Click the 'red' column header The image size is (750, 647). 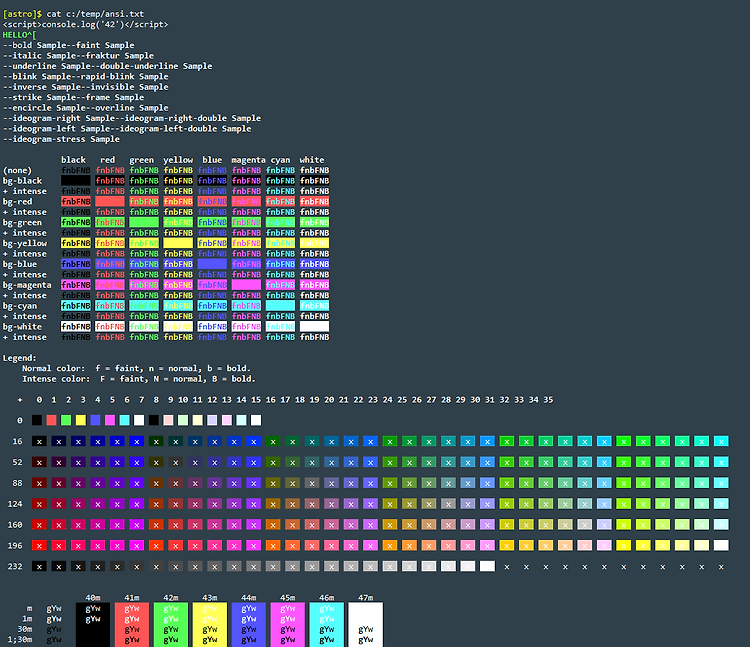pos(107,160)
